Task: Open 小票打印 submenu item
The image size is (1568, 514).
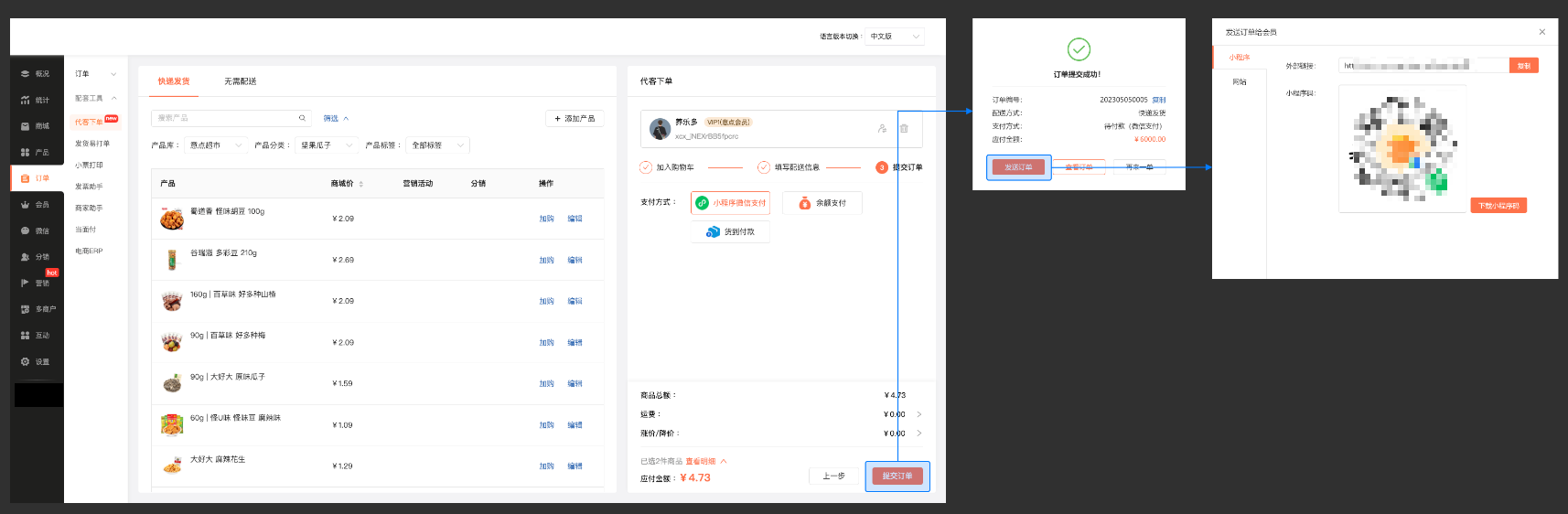Action: pos(89,166)
